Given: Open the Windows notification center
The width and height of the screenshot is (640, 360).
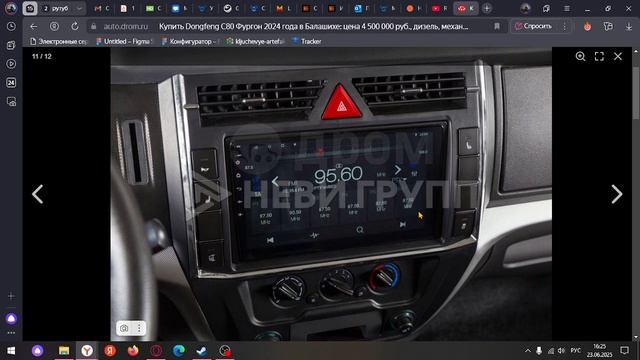Looking at the screenshot, I should click(624, 351).
